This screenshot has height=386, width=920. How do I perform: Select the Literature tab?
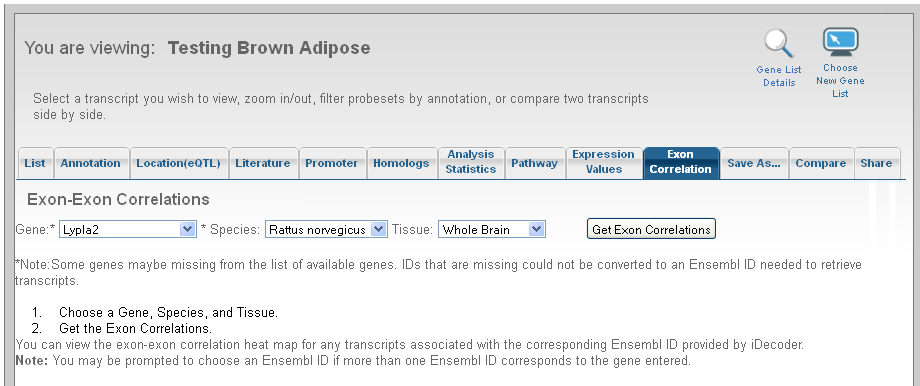[x=263, y=163]
